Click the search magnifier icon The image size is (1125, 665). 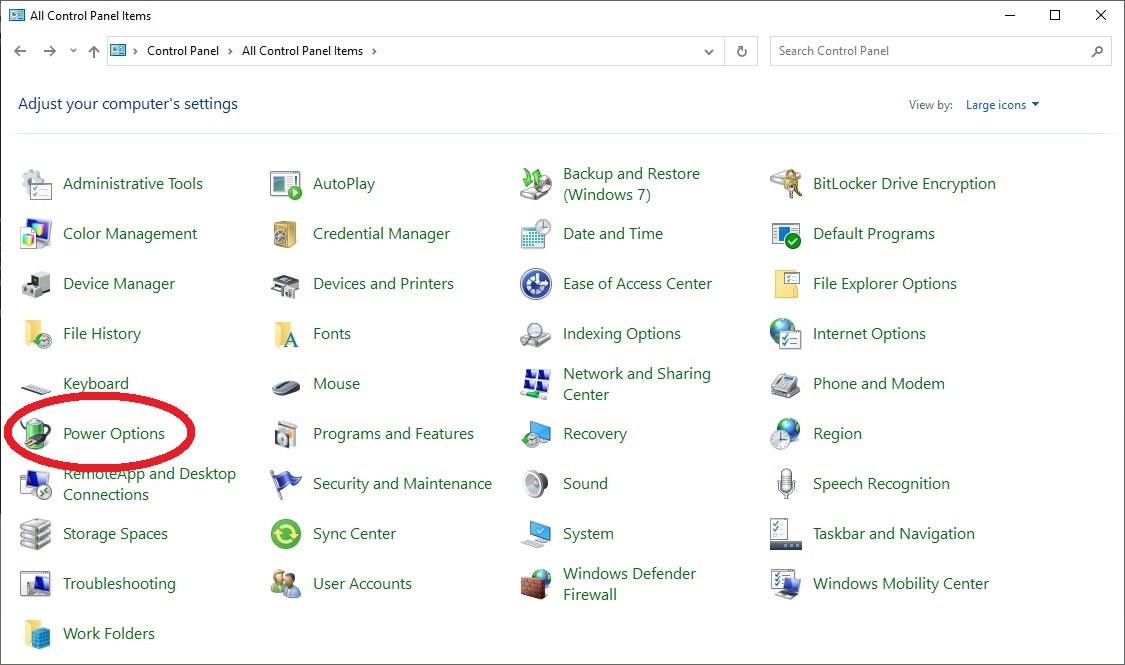pos(1097,51)
